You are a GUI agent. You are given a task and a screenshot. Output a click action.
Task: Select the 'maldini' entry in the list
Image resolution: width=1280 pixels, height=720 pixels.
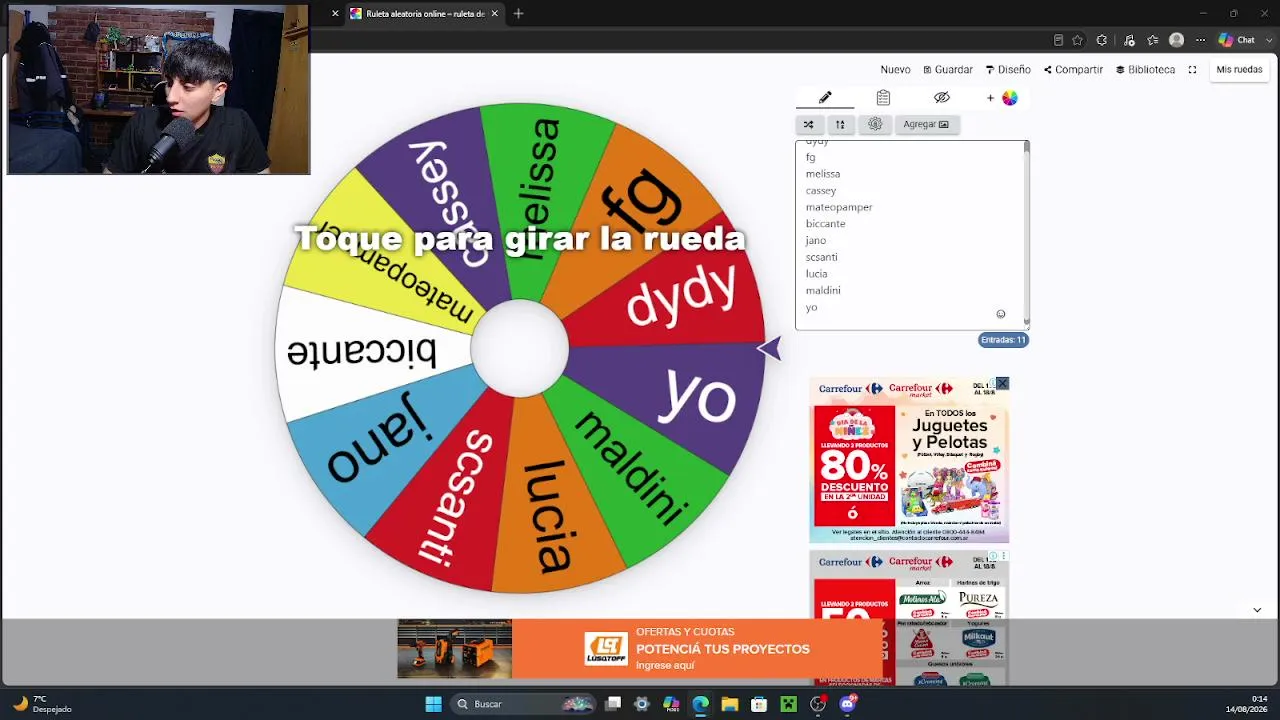823,290
